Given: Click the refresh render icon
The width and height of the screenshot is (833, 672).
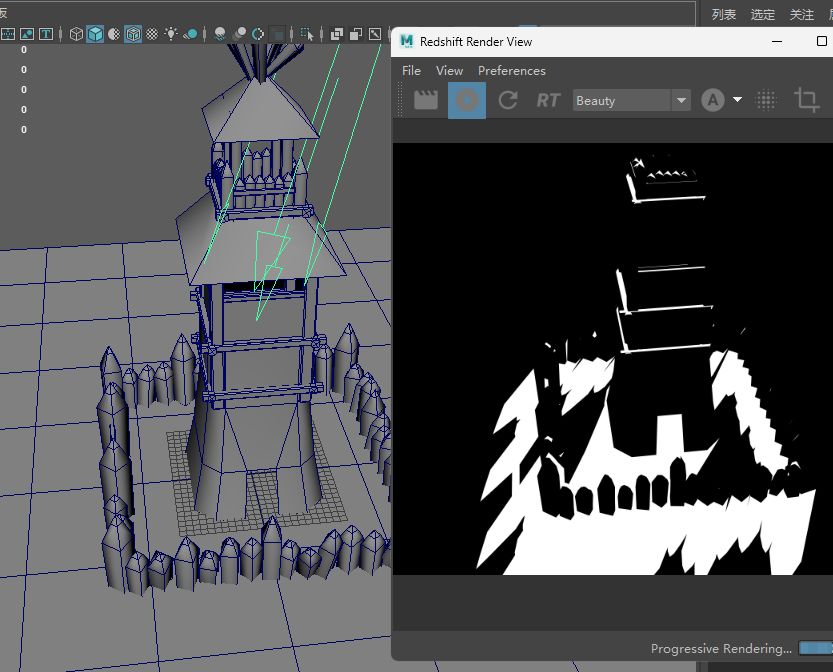Looking at the screenshot, I should tap(508, 100).
